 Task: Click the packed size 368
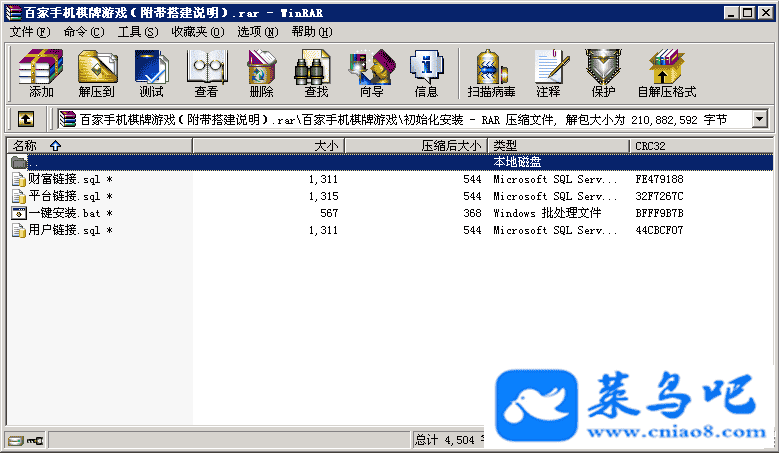point(472,213)
